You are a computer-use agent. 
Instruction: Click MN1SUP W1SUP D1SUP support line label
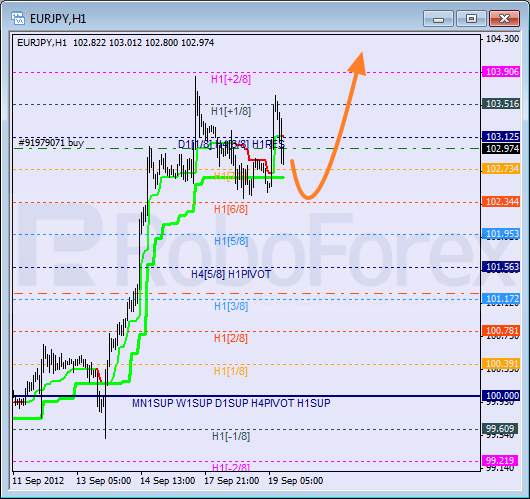[231, 403]
